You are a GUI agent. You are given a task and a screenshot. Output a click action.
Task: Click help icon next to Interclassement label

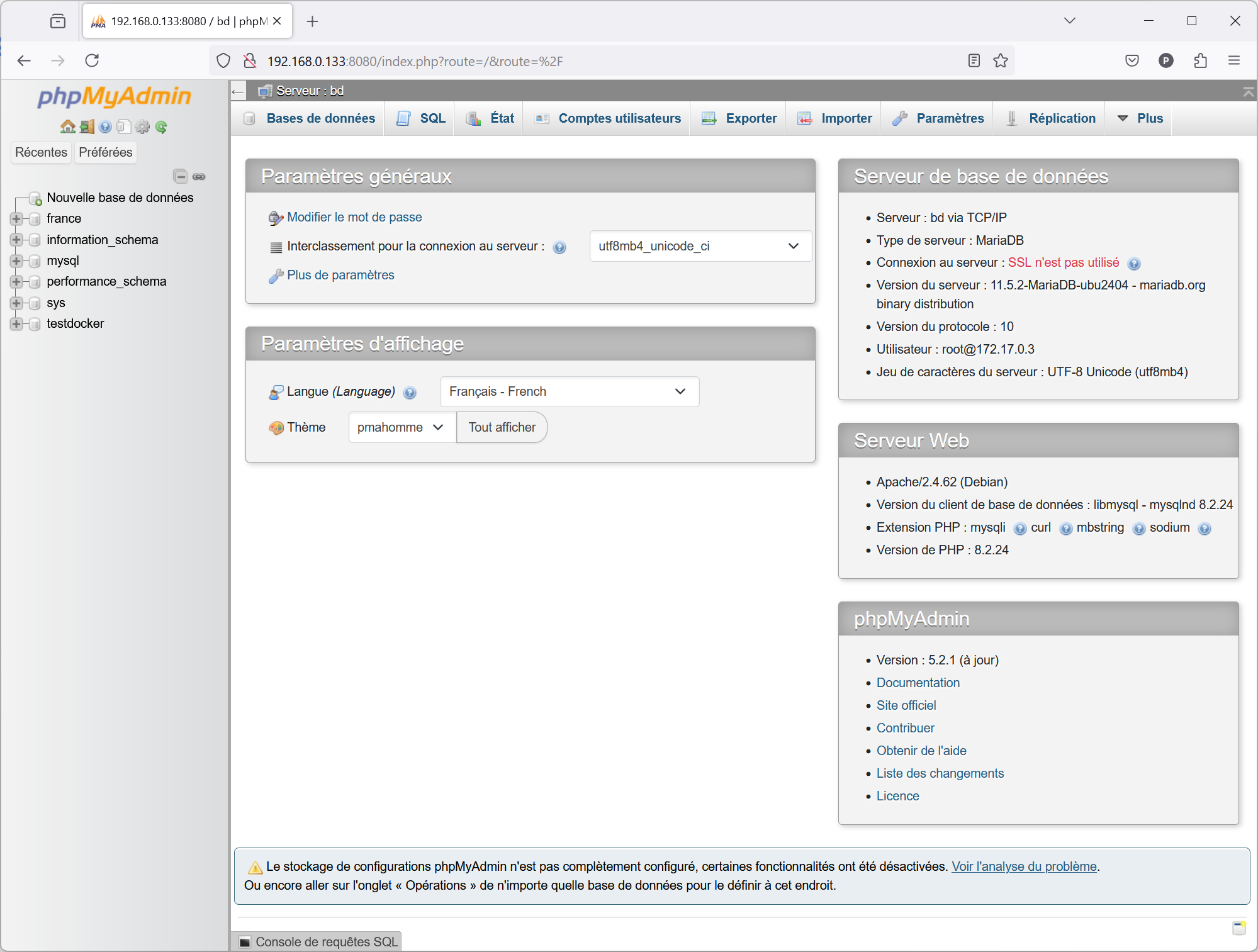click(559, 247)
